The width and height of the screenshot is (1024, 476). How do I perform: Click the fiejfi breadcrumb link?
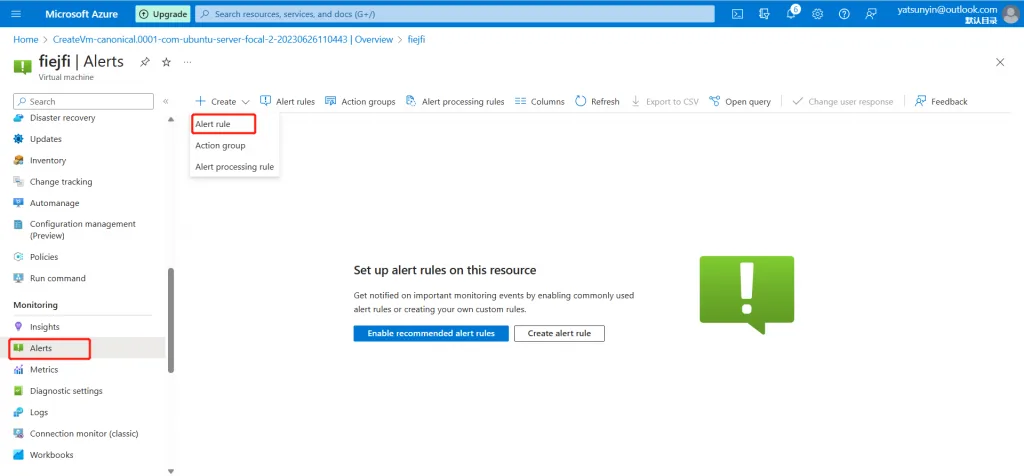417,39
